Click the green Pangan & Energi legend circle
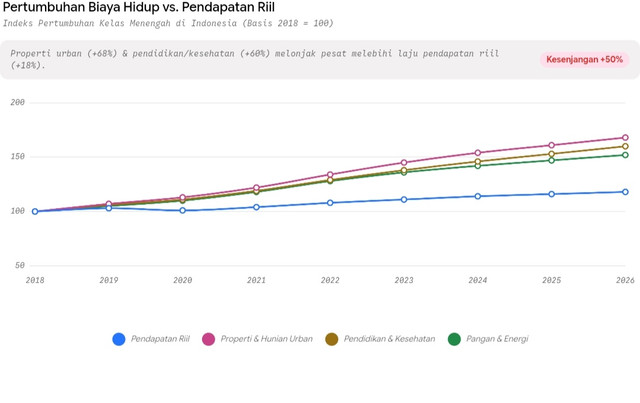Screen dimensions: 640x403 [x=454, y=339]
